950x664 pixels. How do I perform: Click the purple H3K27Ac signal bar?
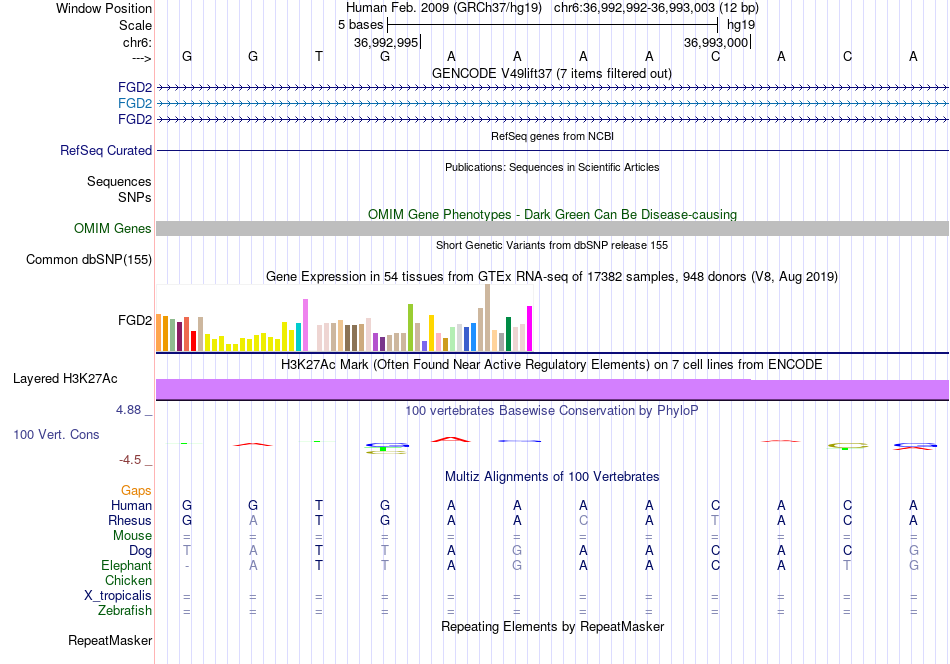coord(552,390)
